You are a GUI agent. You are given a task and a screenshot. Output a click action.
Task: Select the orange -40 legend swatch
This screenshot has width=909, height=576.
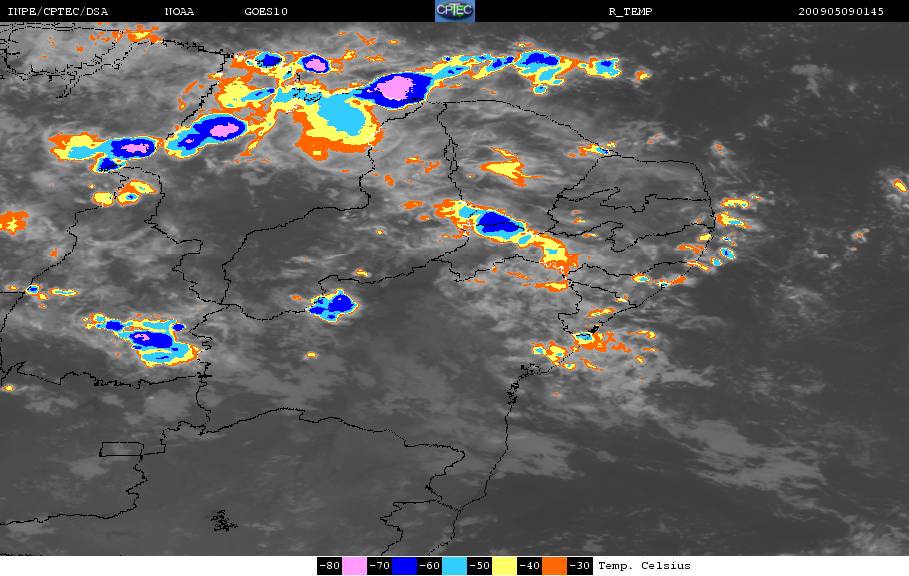[x=554, y=566]
